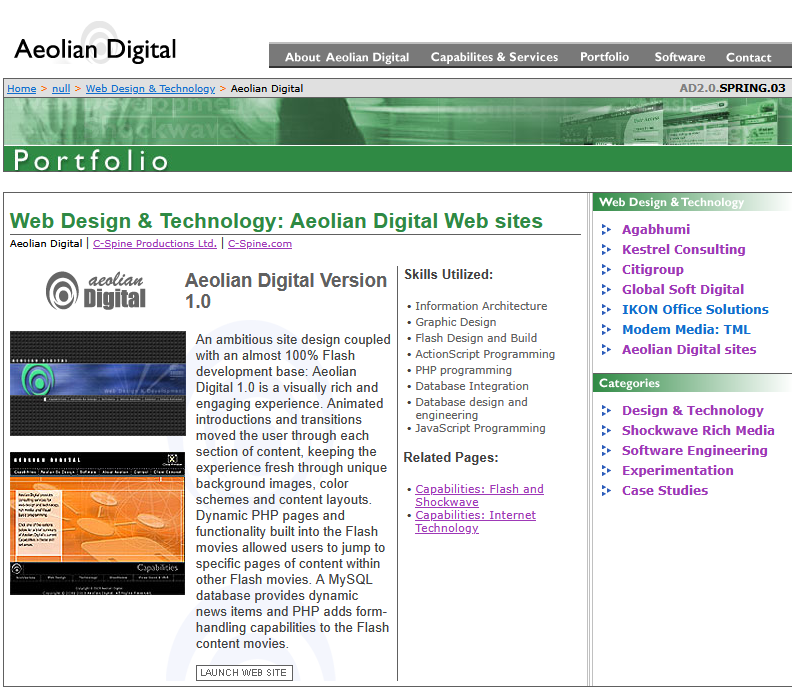Open Capabilities: Flash and Shockwave link
792x696 pixels.
point(479,495)
